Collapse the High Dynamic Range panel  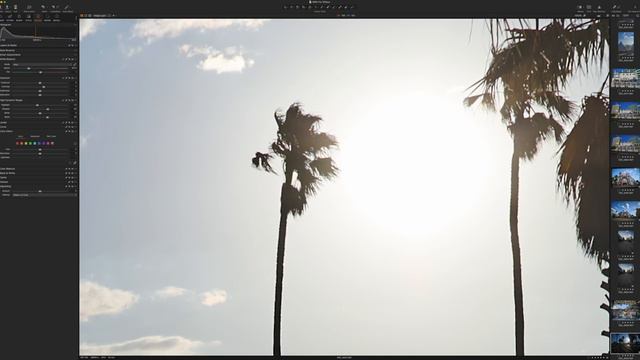click(11, 100)
